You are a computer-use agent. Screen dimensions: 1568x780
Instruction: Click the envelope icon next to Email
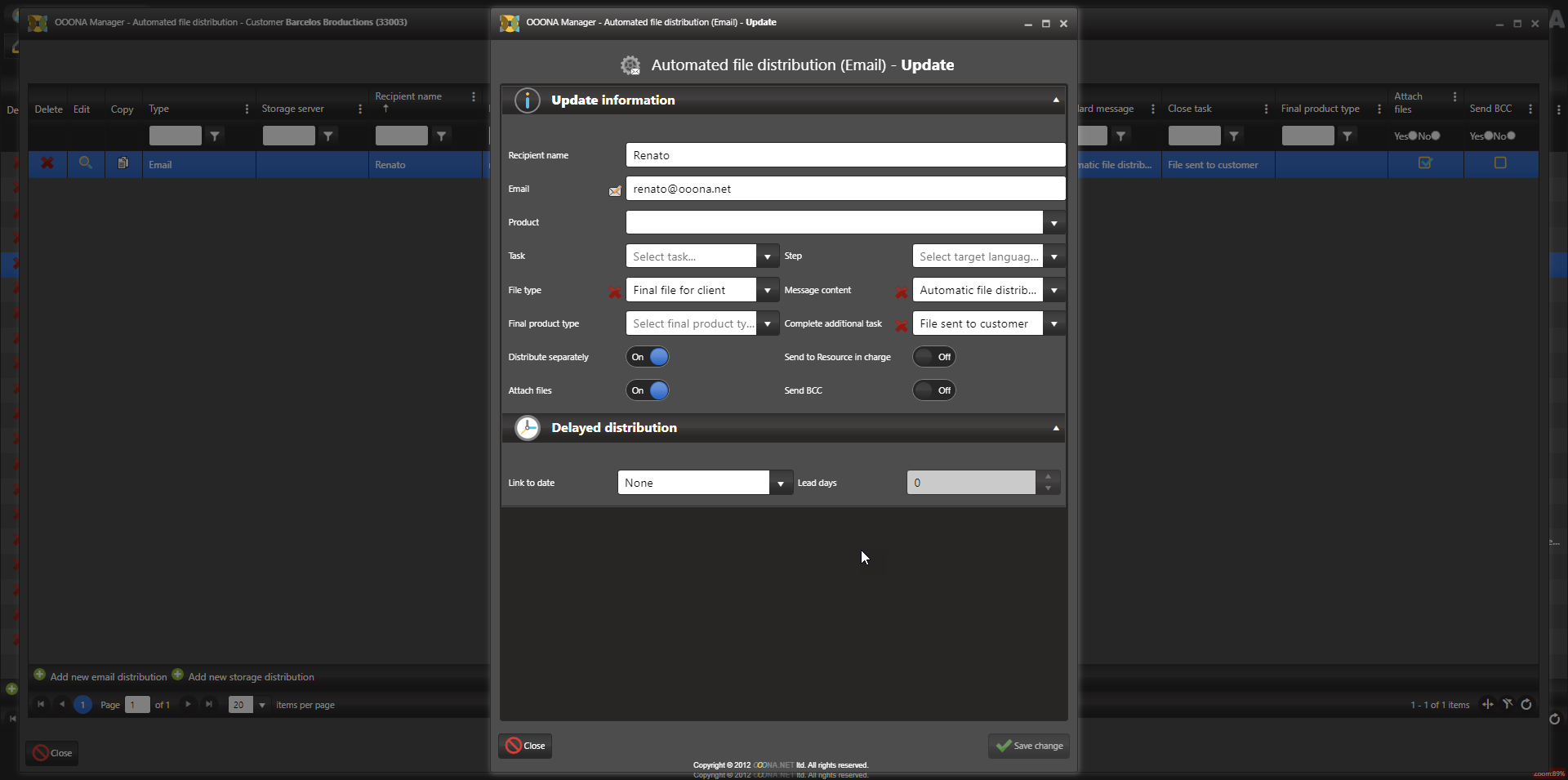tap(615, 190)
